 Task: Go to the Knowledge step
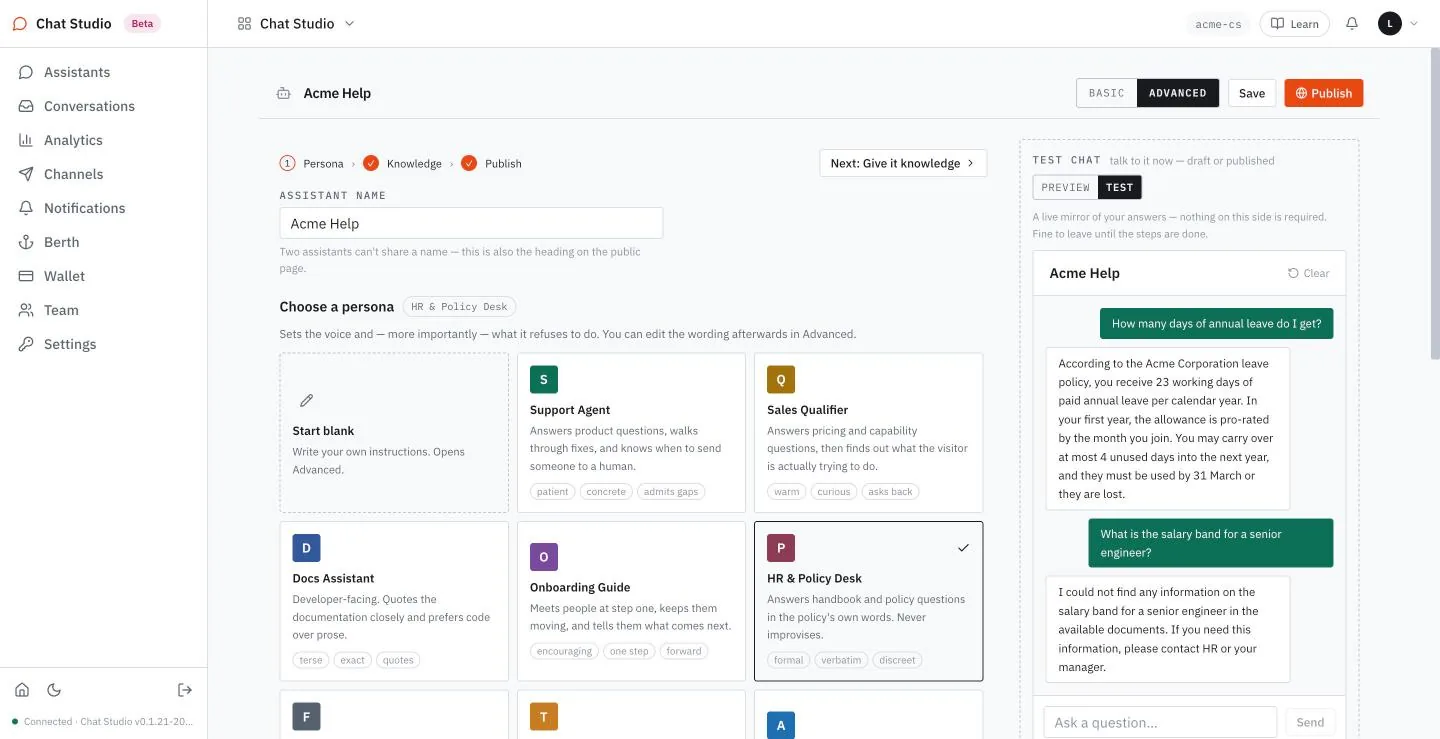pyautogui.click(x=402, y=163)
